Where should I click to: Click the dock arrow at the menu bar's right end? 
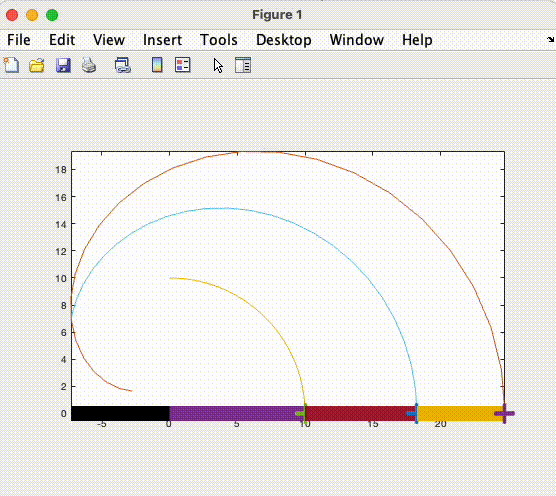(x=550, y=39)
